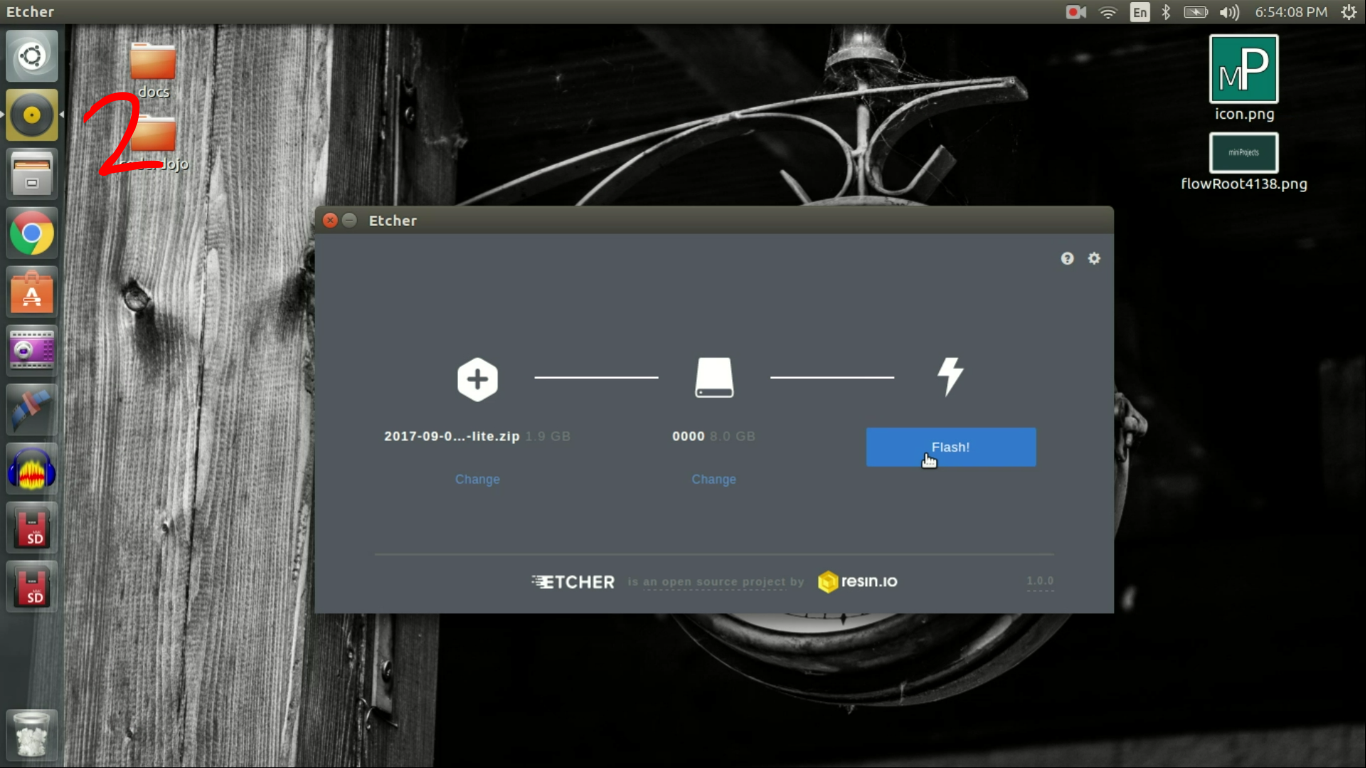Click the red recording indicator in top panel

pos(1076,12)
